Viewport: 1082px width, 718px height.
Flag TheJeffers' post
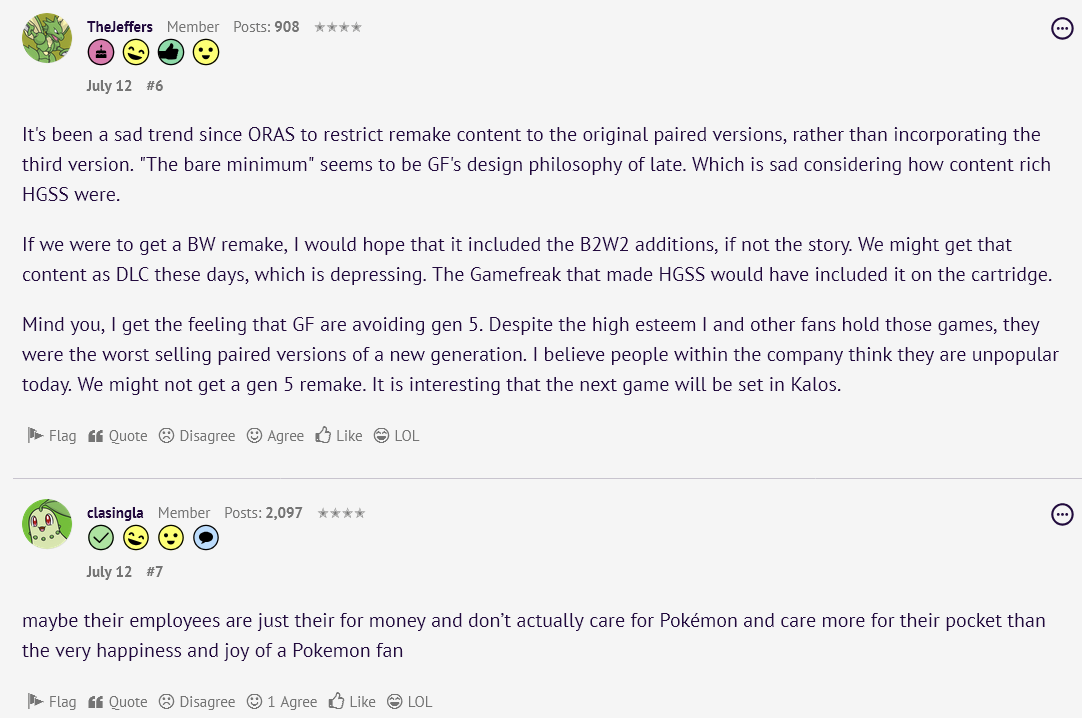(51, 436)
